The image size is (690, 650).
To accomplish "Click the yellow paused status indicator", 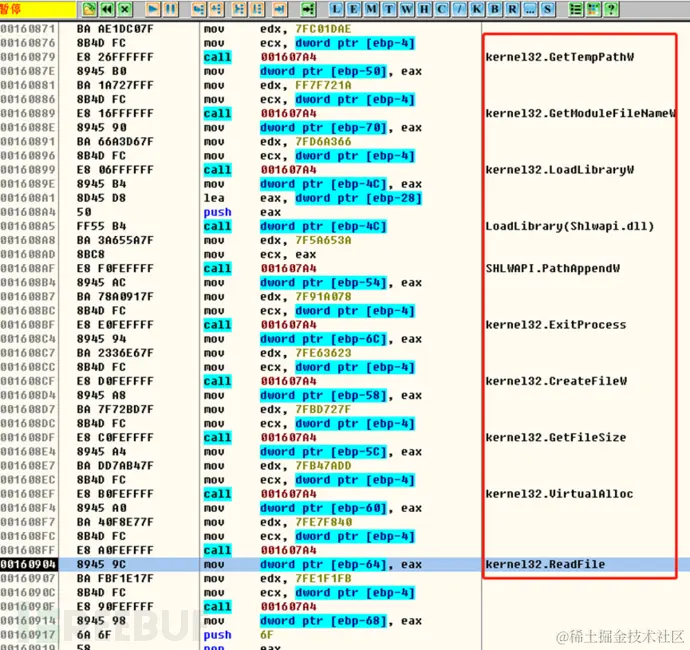I will coord(38,9).
